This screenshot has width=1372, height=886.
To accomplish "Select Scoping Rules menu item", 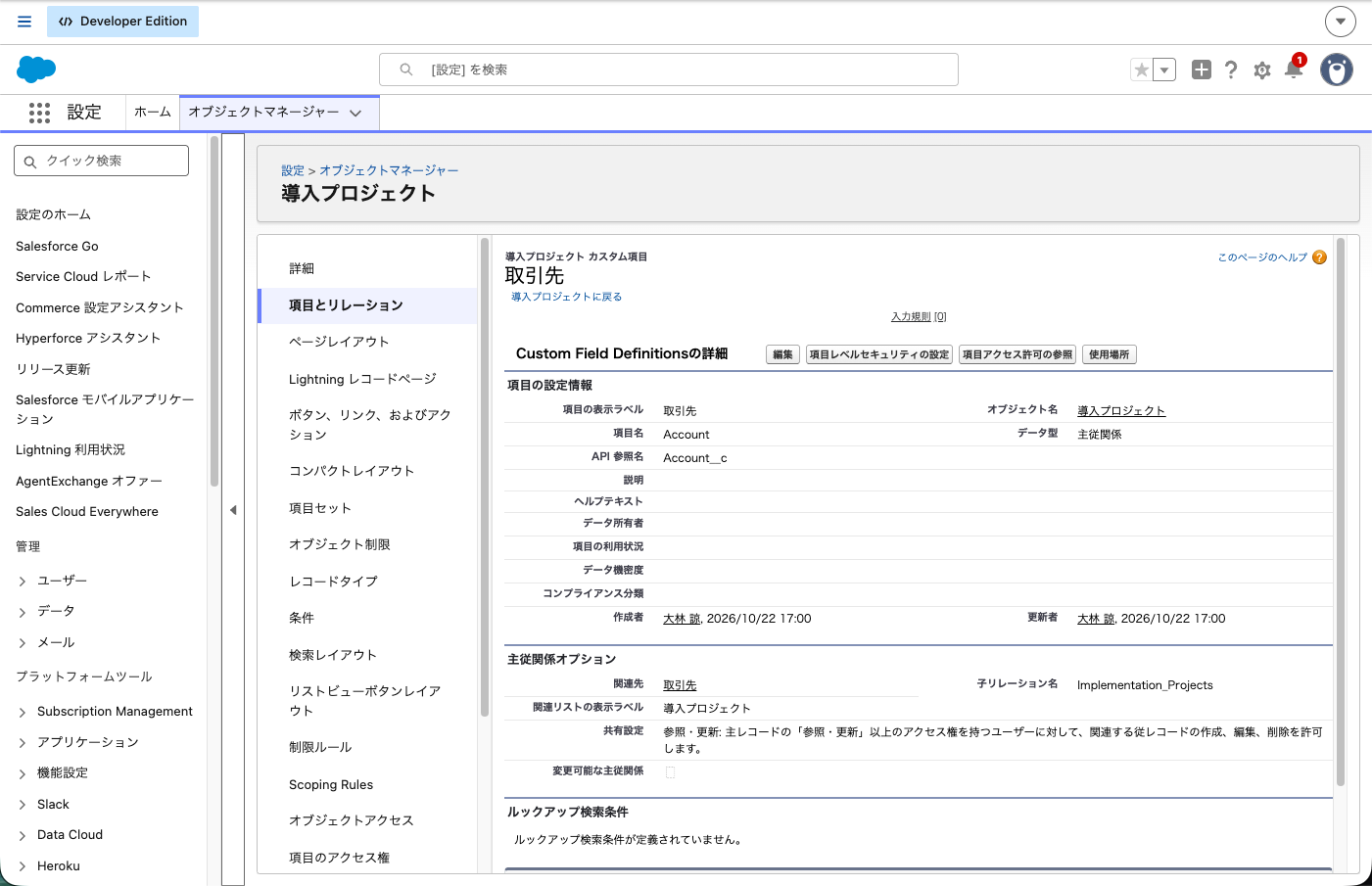I will click(331, 784).
